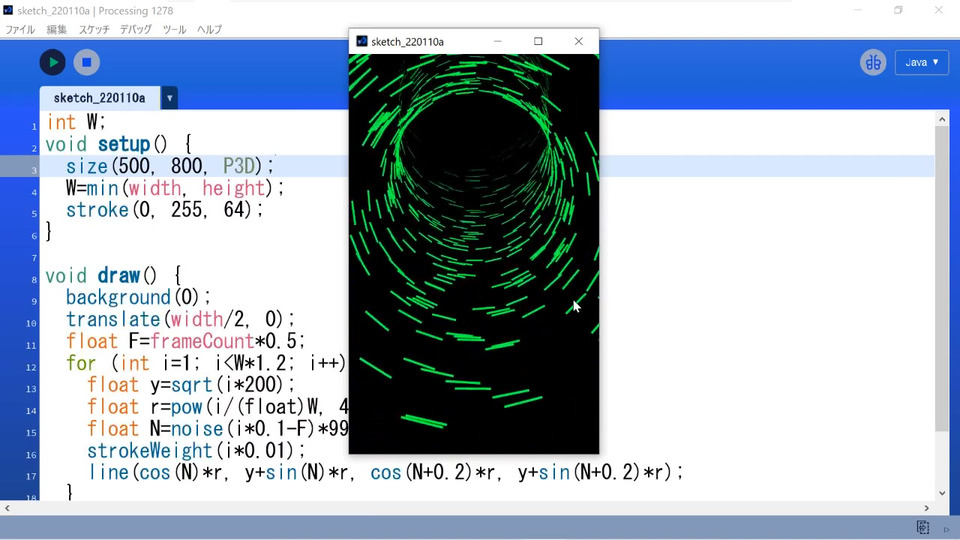The height and width of the screenshot is (540, 960).
Task: Click the 'strokeWeight(i*0.01);' line
Action: point(196,451)
